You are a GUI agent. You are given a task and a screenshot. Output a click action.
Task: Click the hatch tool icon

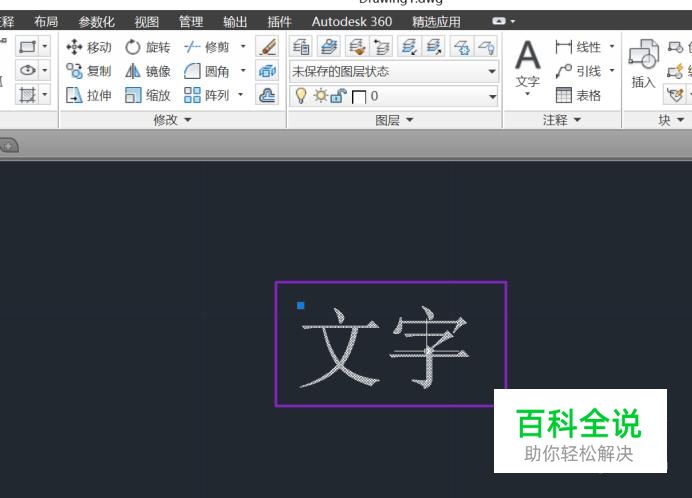tap(27, 94)
